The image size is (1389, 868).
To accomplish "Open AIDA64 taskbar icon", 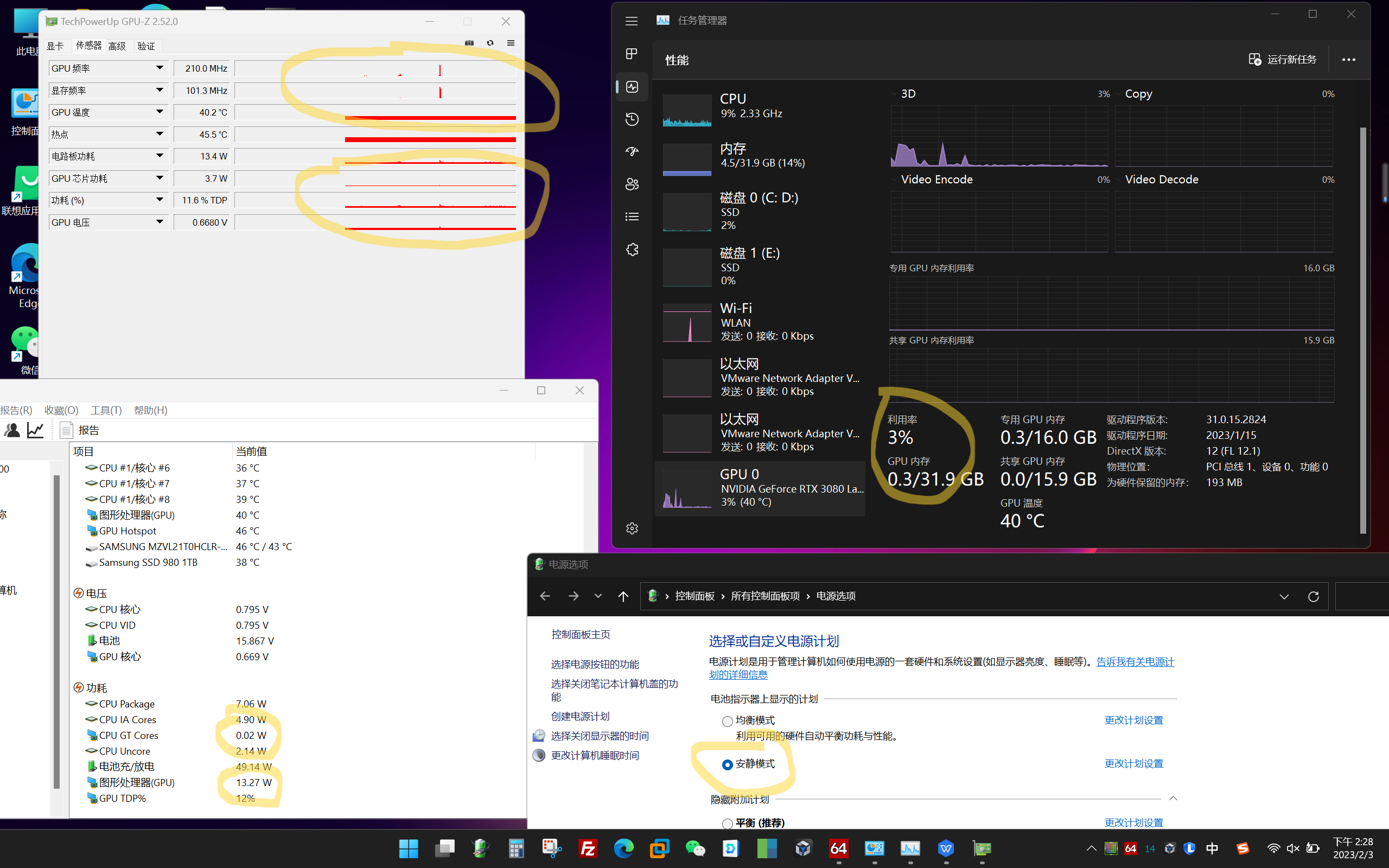I will pyautogui.click(x=839, y=848).
